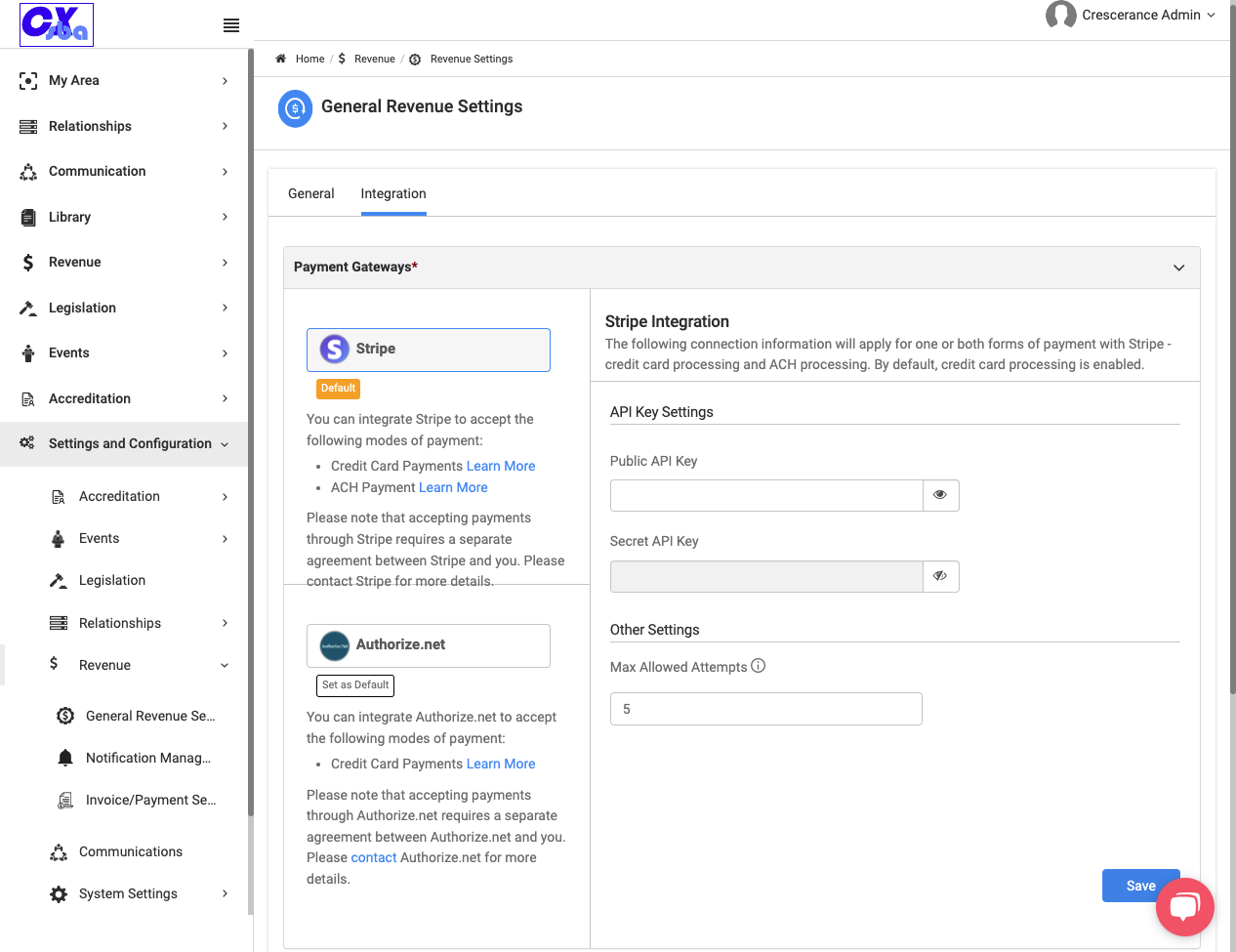This screenshot has height=952, width=1236.
Task: Open Learn More for Stripe Credit Card Payments
Action: 501,466
